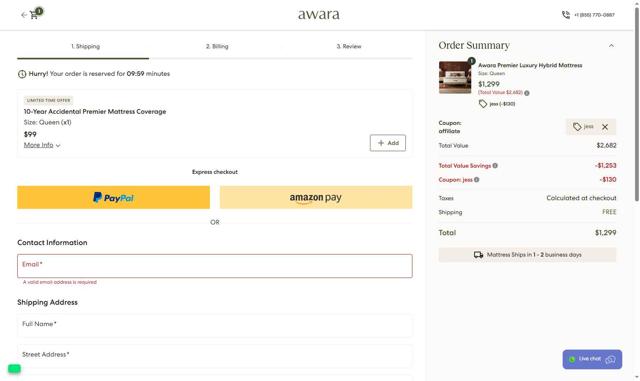Image resolution: width=640 pixels, height=381 pixels.
Task: Select the 2. Billing step tab
Action: click(217, 46)
